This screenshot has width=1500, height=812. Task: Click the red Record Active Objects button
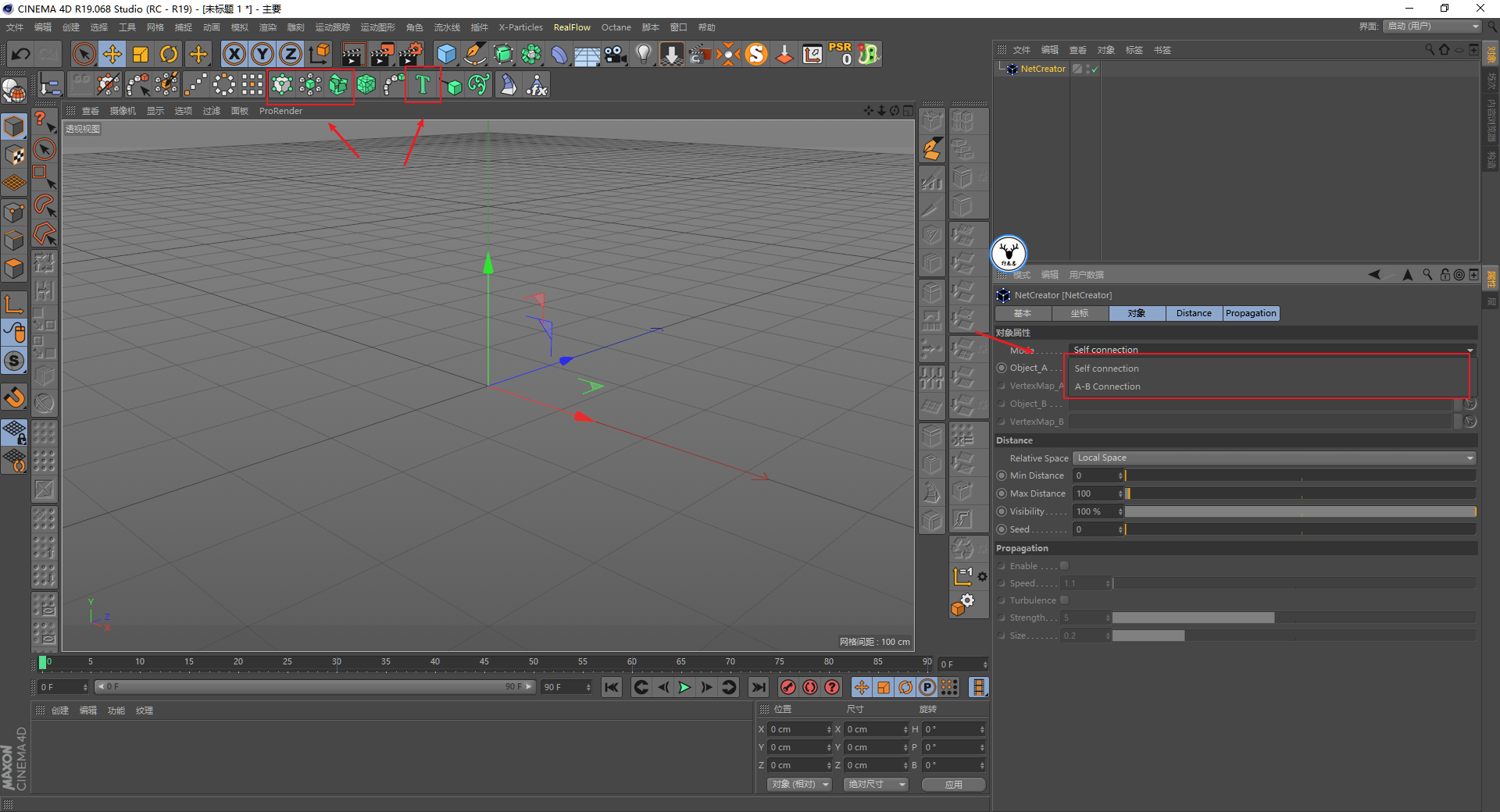click(788, 687)
